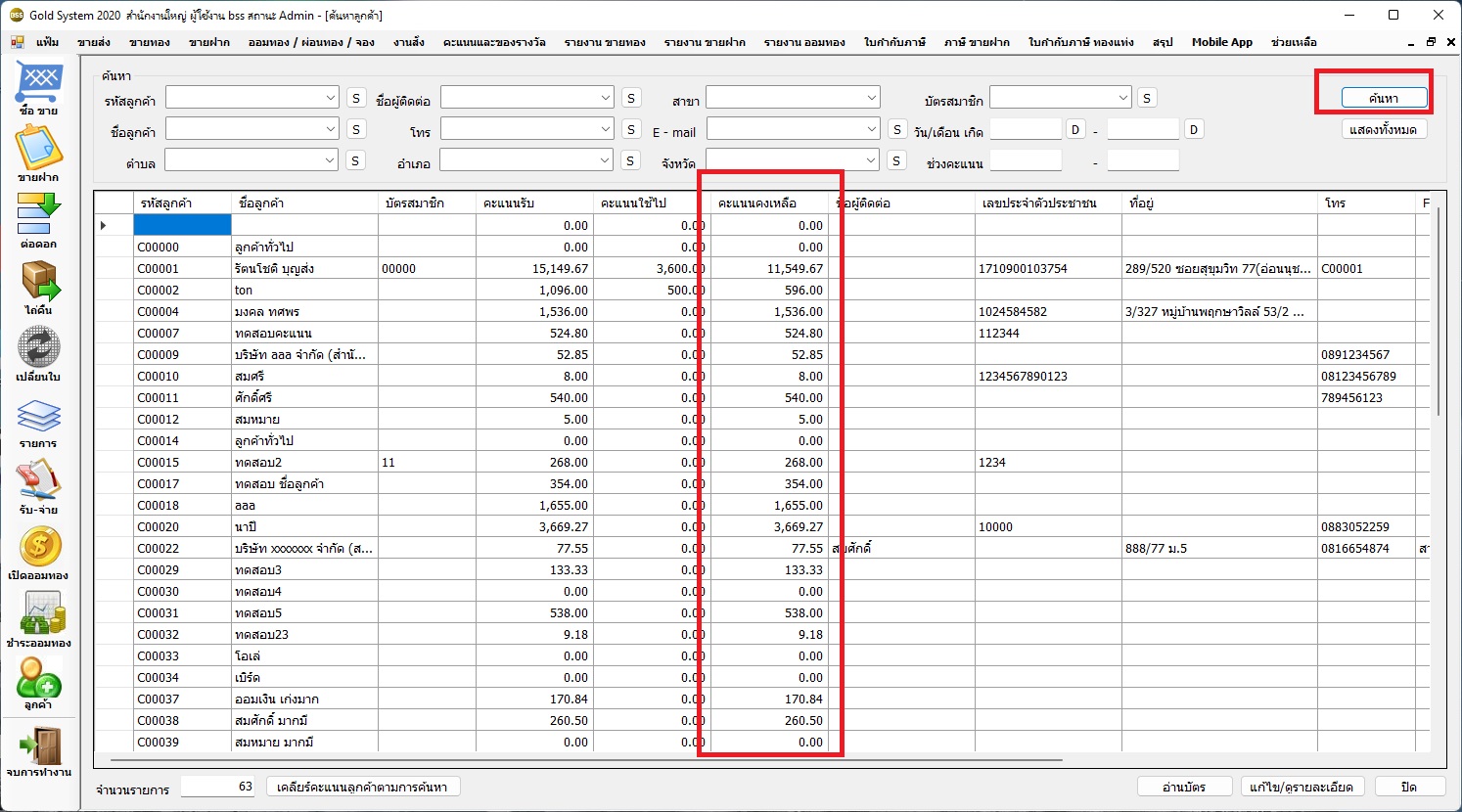Open the คะแนนและของรางวัล menu
Screen dimensions: 1462x812
pos(494,42)
